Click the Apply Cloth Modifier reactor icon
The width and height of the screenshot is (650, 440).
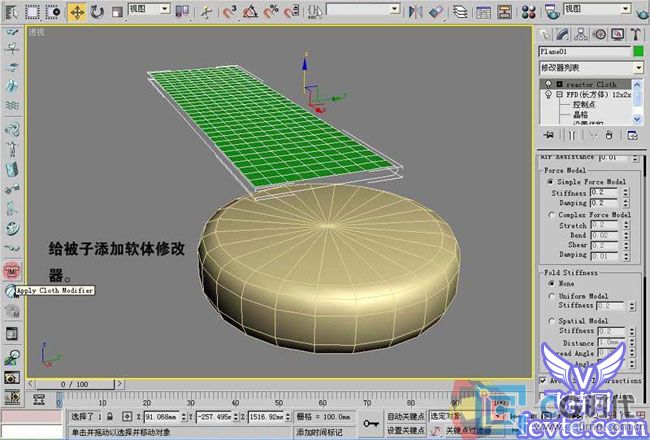(x=11, y=291)
